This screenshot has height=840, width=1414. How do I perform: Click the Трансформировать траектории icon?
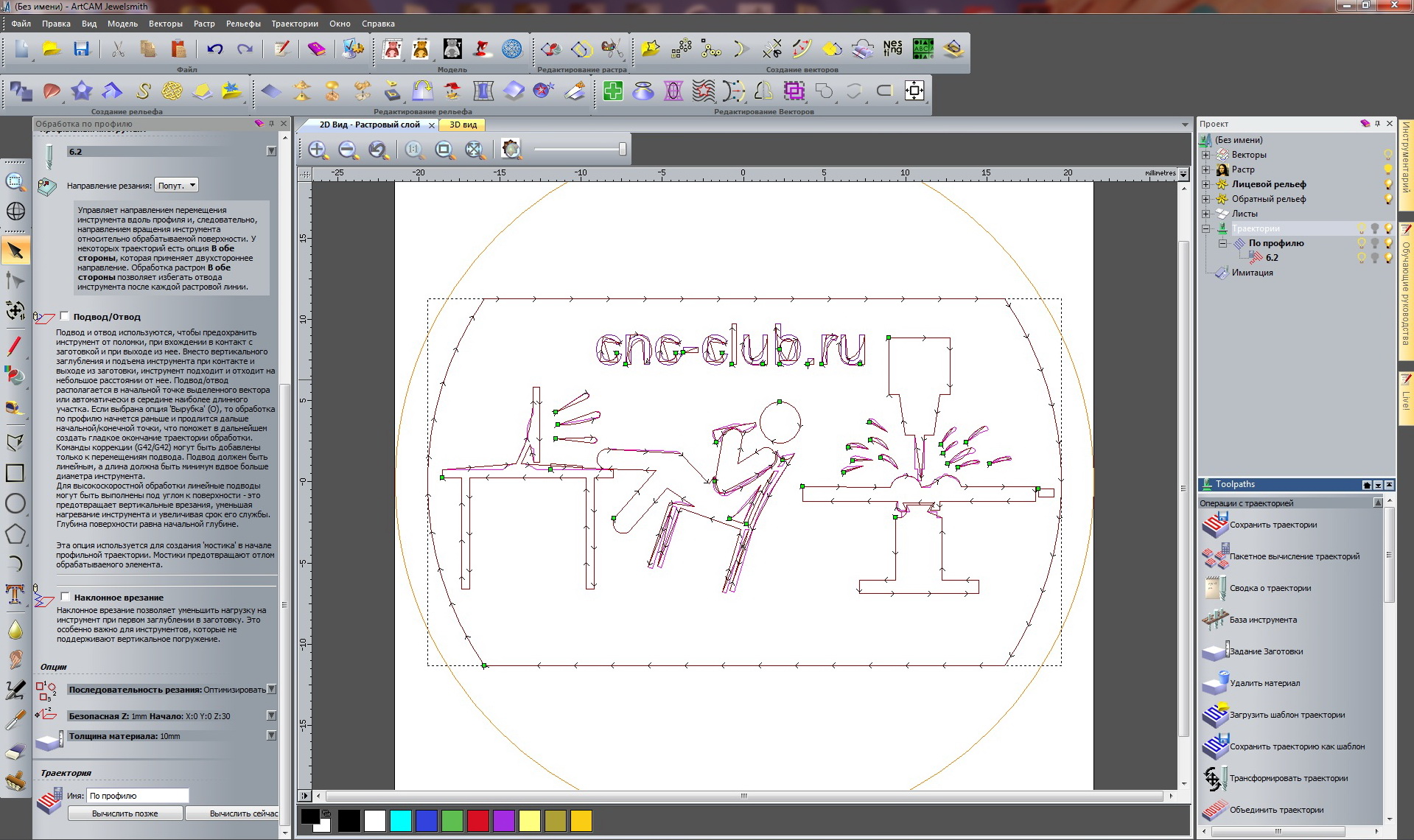pos(1215,779)
